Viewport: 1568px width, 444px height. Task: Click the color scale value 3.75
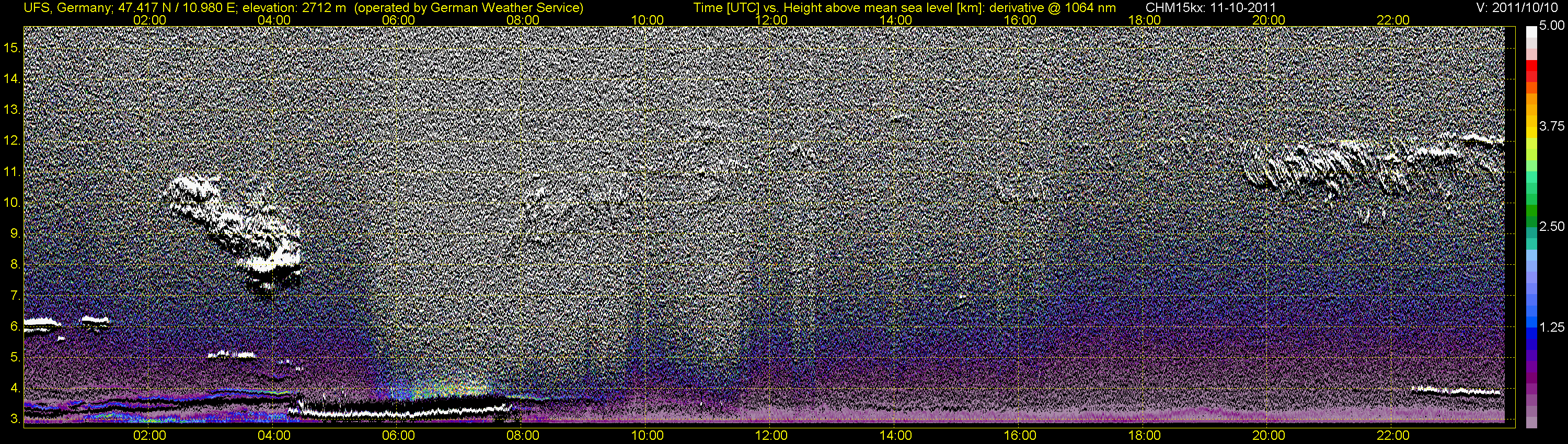pyautogui.click(x=1552, y=126)
